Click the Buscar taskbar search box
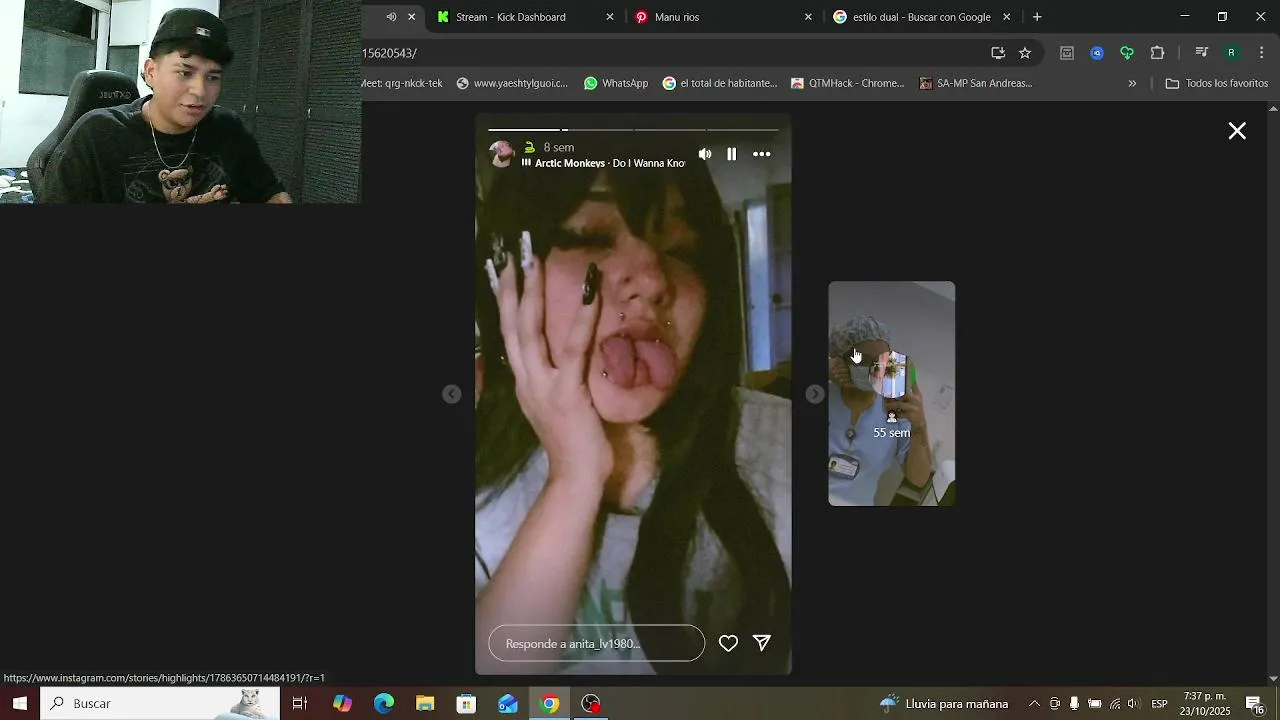Viewport: 1280px width, 720px height. point(160,703)
